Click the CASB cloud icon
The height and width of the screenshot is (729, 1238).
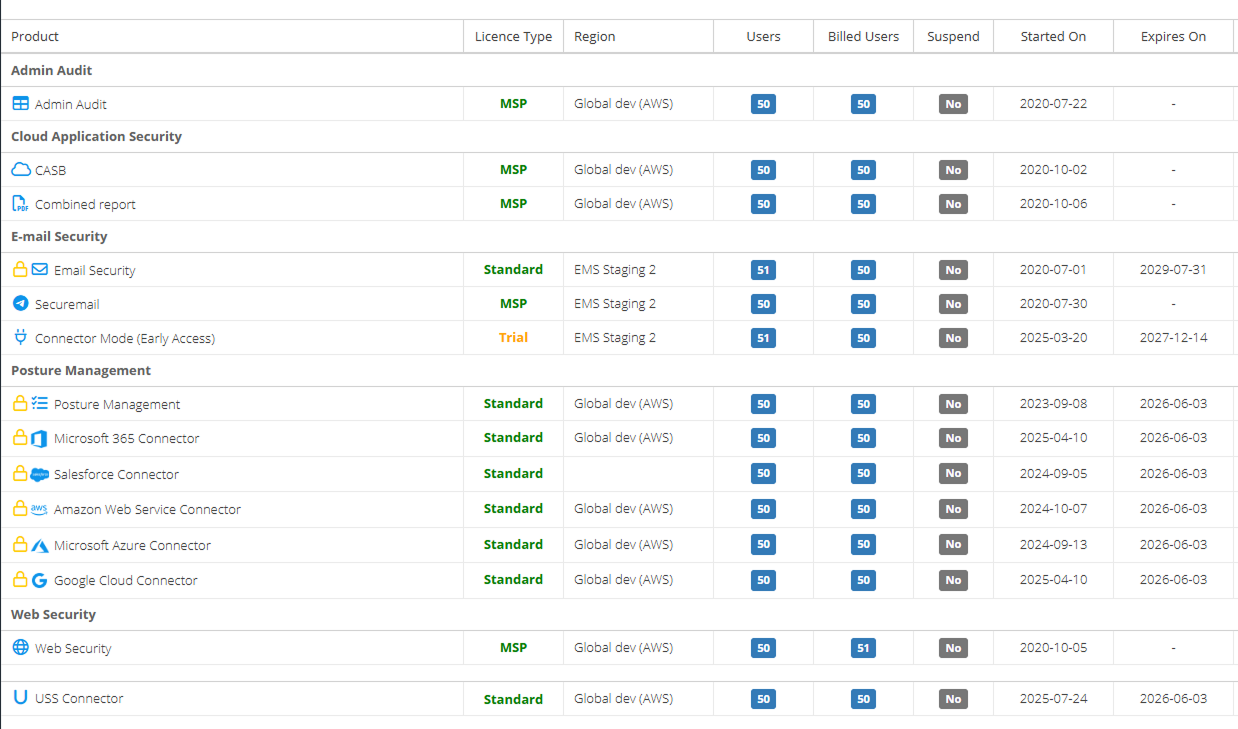click(x=20, y=169)
